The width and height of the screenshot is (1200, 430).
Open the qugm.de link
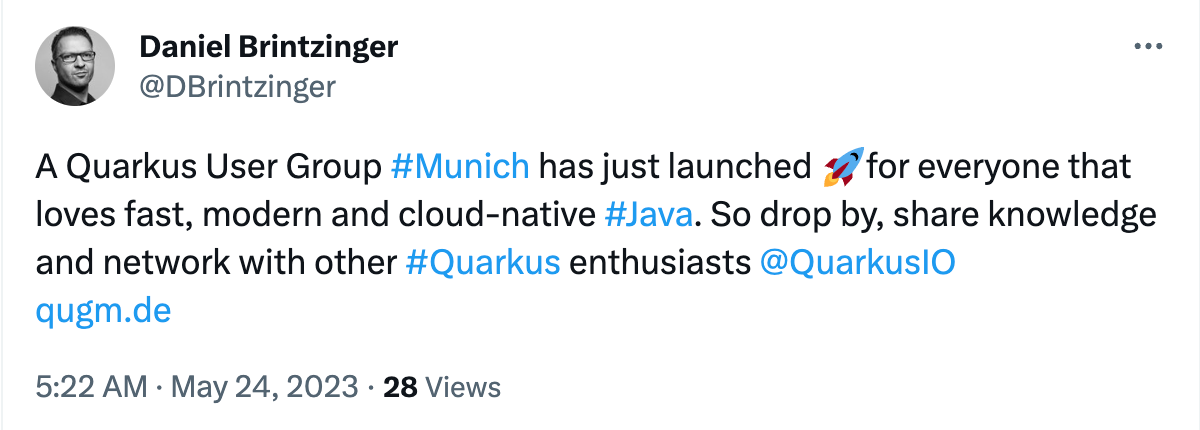coord(103,311)
